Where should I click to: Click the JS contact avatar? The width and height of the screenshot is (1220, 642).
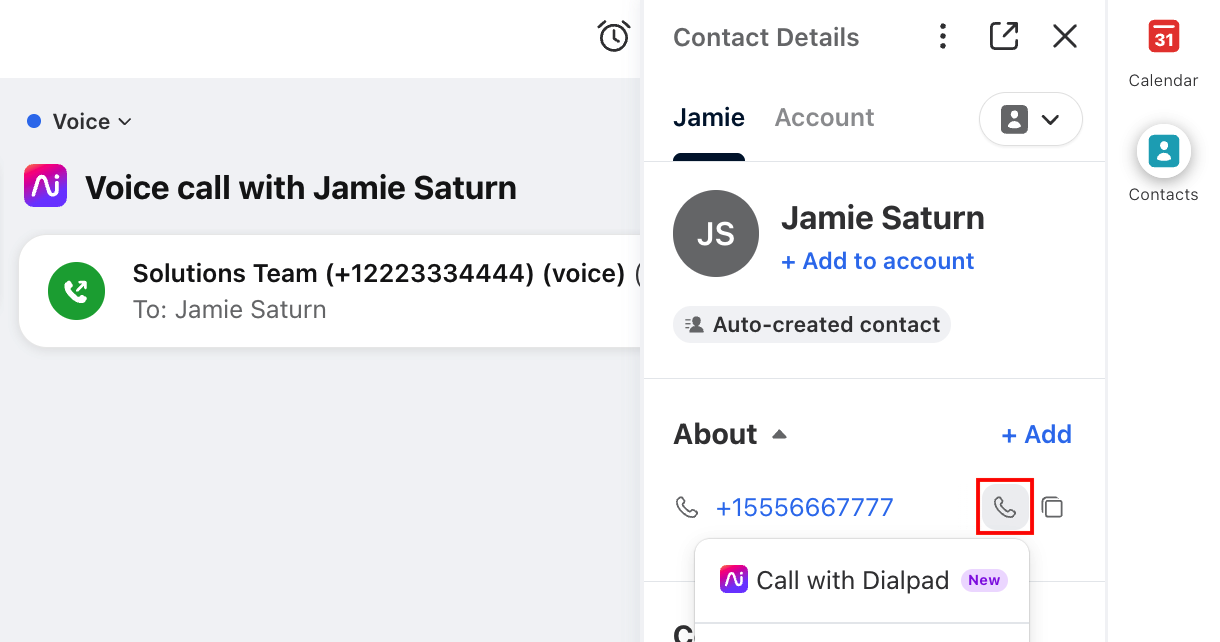point(716,234)
